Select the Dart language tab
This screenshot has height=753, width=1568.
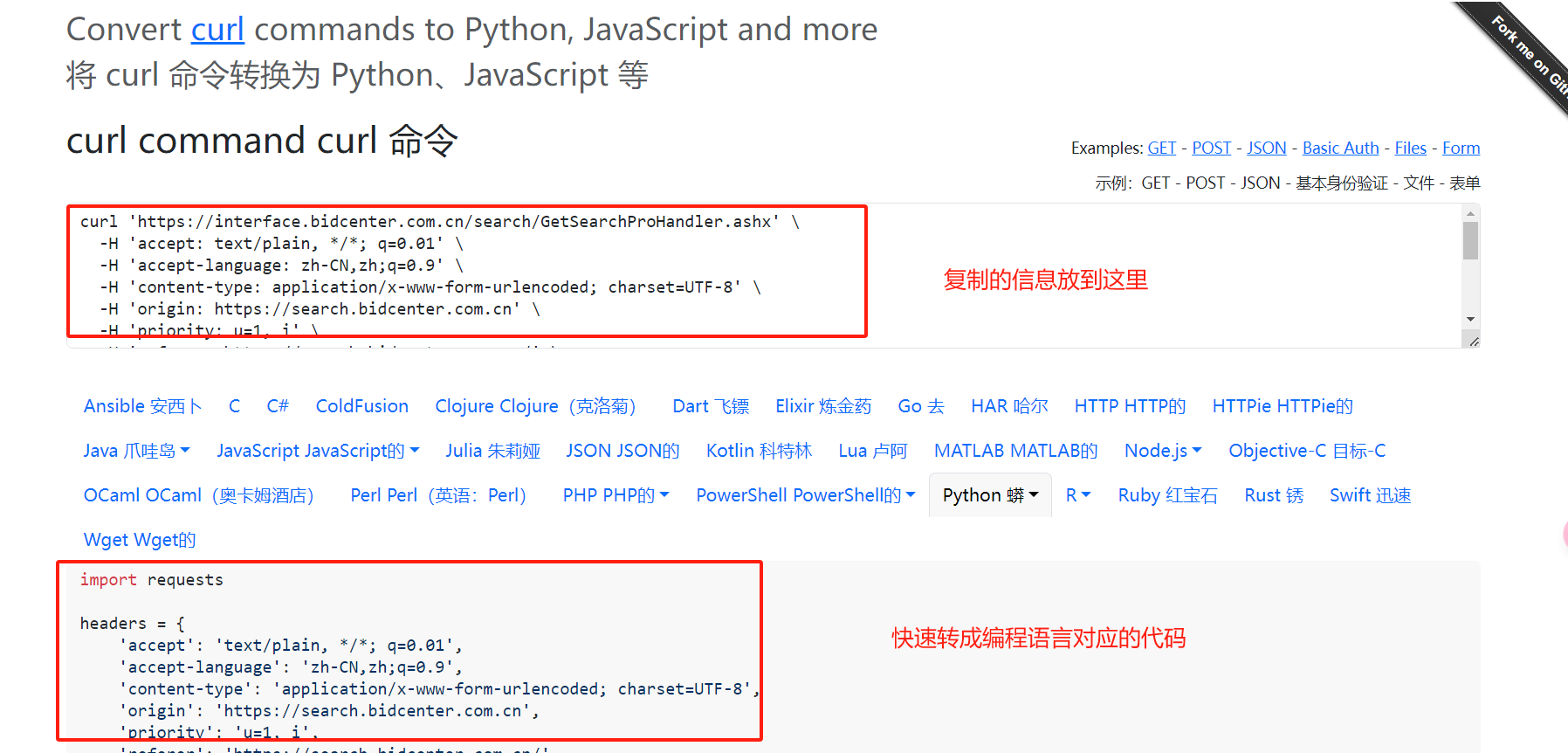coord(711,406)
